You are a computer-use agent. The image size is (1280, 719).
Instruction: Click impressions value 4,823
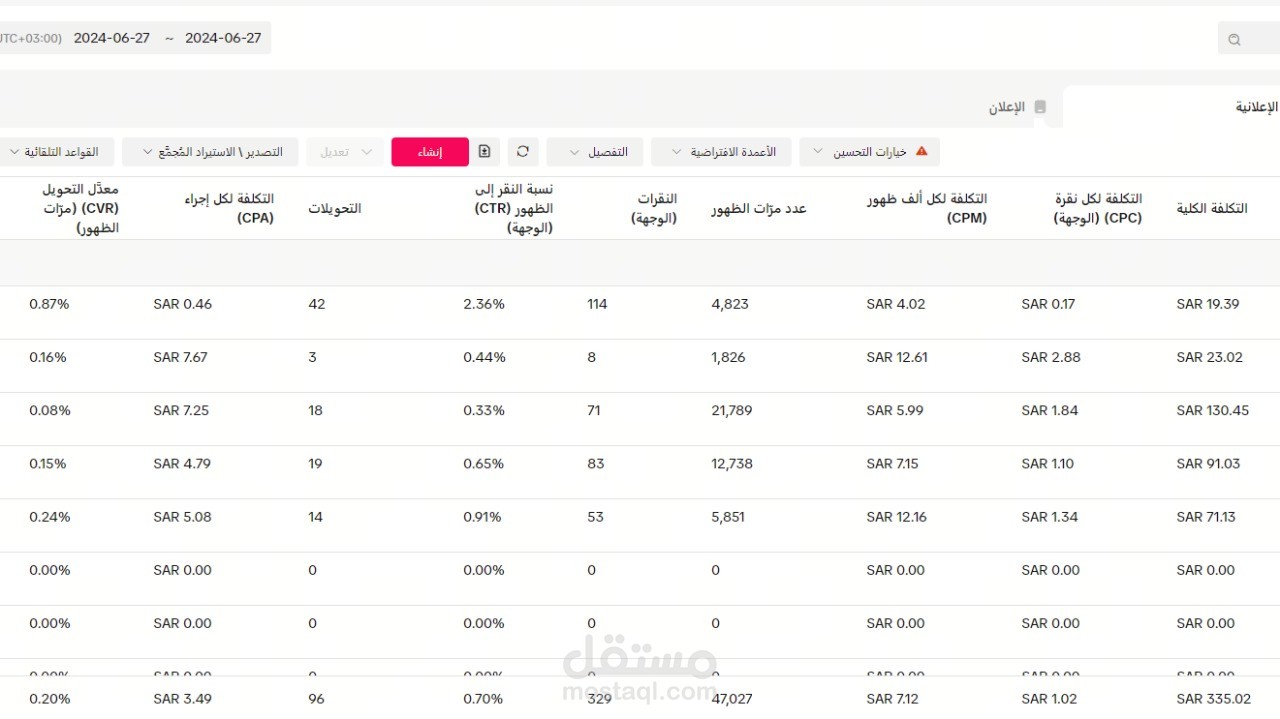click(730, 304)
